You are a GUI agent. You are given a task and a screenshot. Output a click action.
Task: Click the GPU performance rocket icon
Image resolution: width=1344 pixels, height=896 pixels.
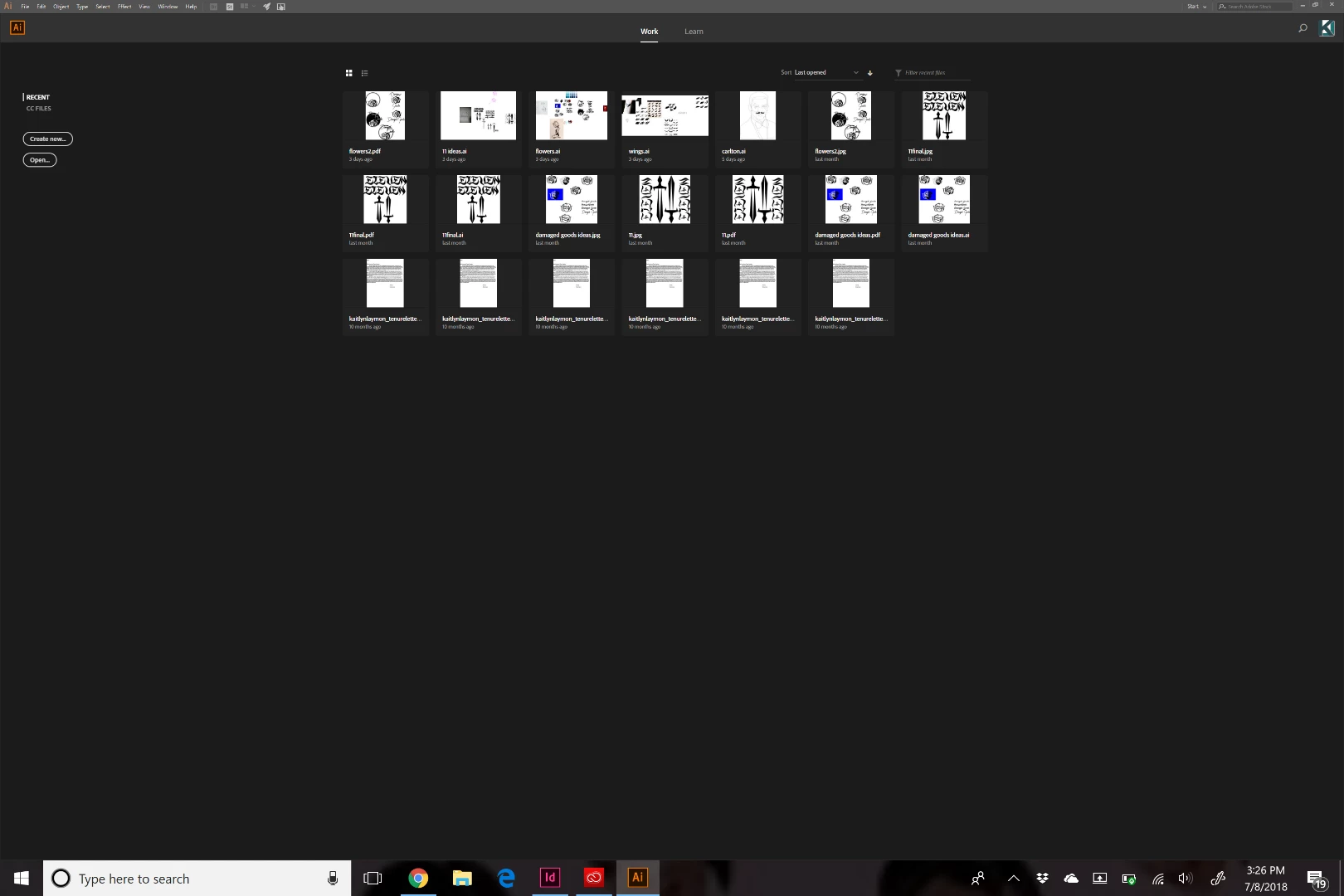[x=266, y=7]
